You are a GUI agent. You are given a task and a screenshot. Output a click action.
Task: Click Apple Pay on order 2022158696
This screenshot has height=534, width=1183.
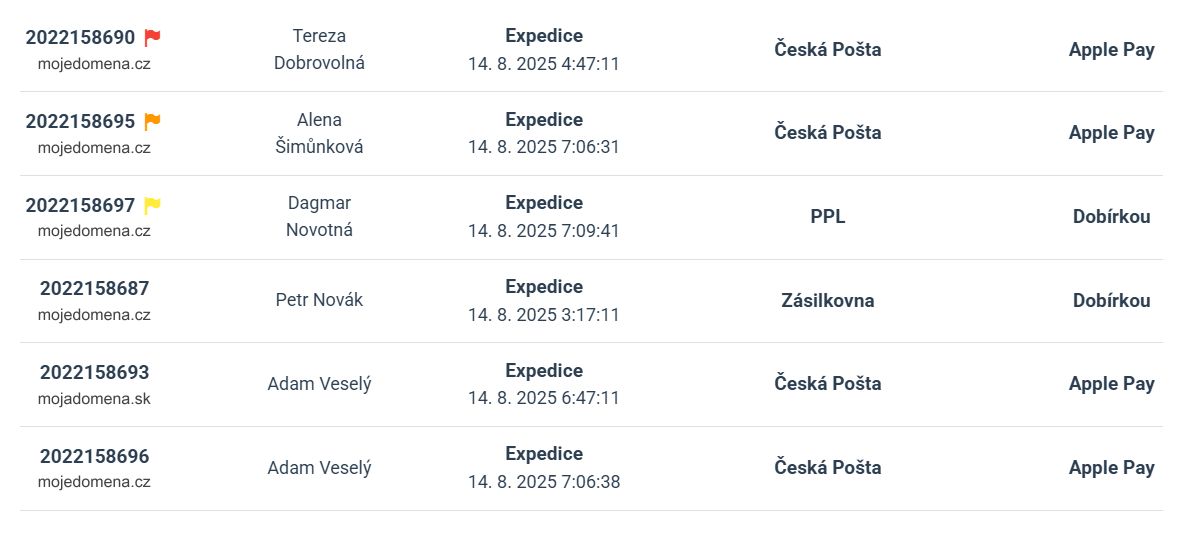(1111, 468)
